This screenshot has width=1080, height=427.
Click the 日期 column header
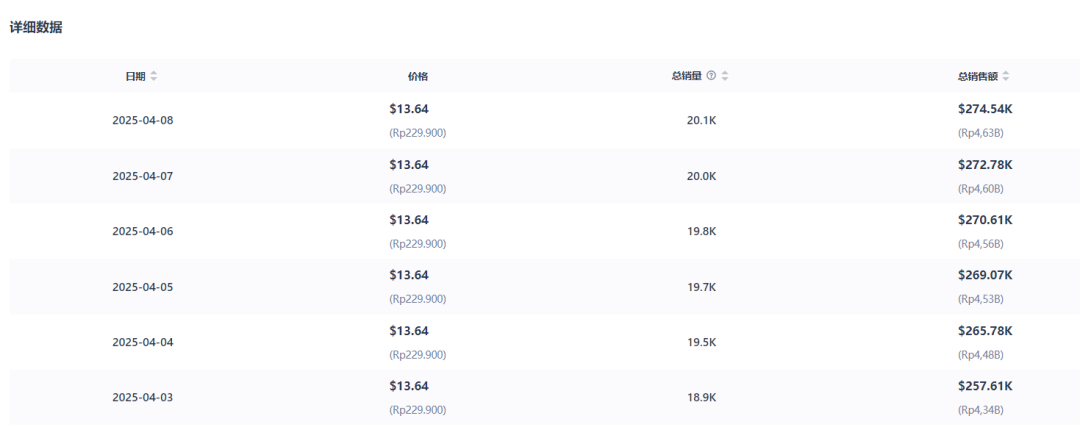point(135,76)
